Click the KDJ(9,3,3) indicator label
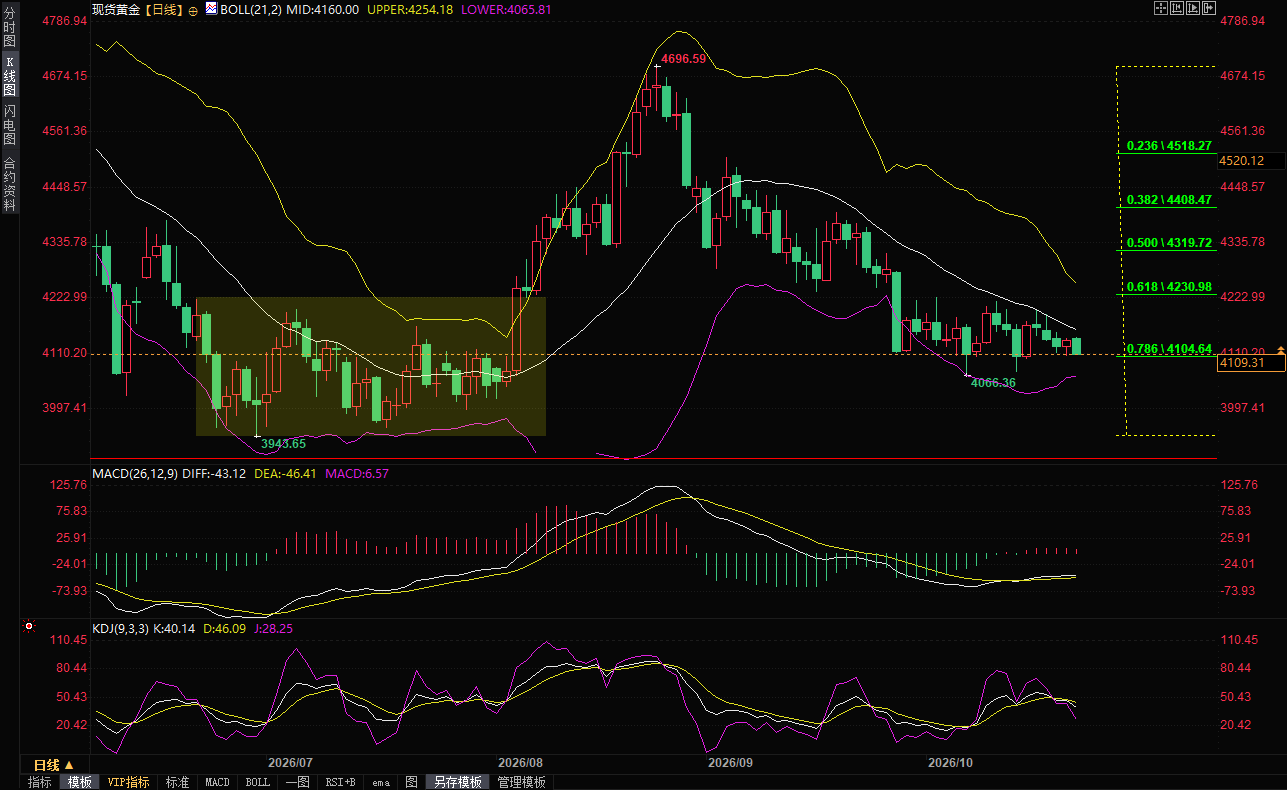This screenshot has height=790, width=1287. [x=120, y=628]
